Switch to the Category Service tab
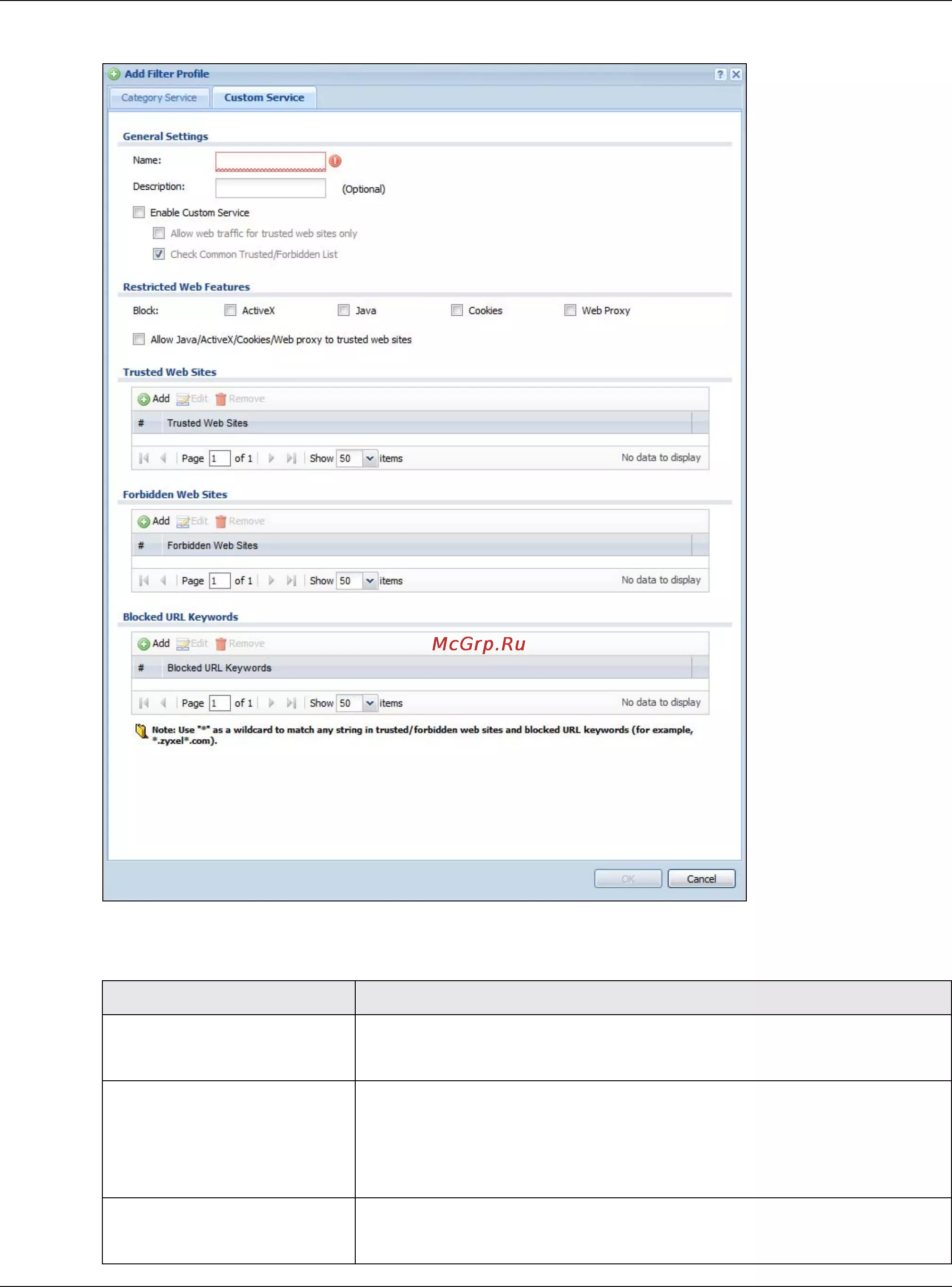952x1287 pixels. pos(159,97)
